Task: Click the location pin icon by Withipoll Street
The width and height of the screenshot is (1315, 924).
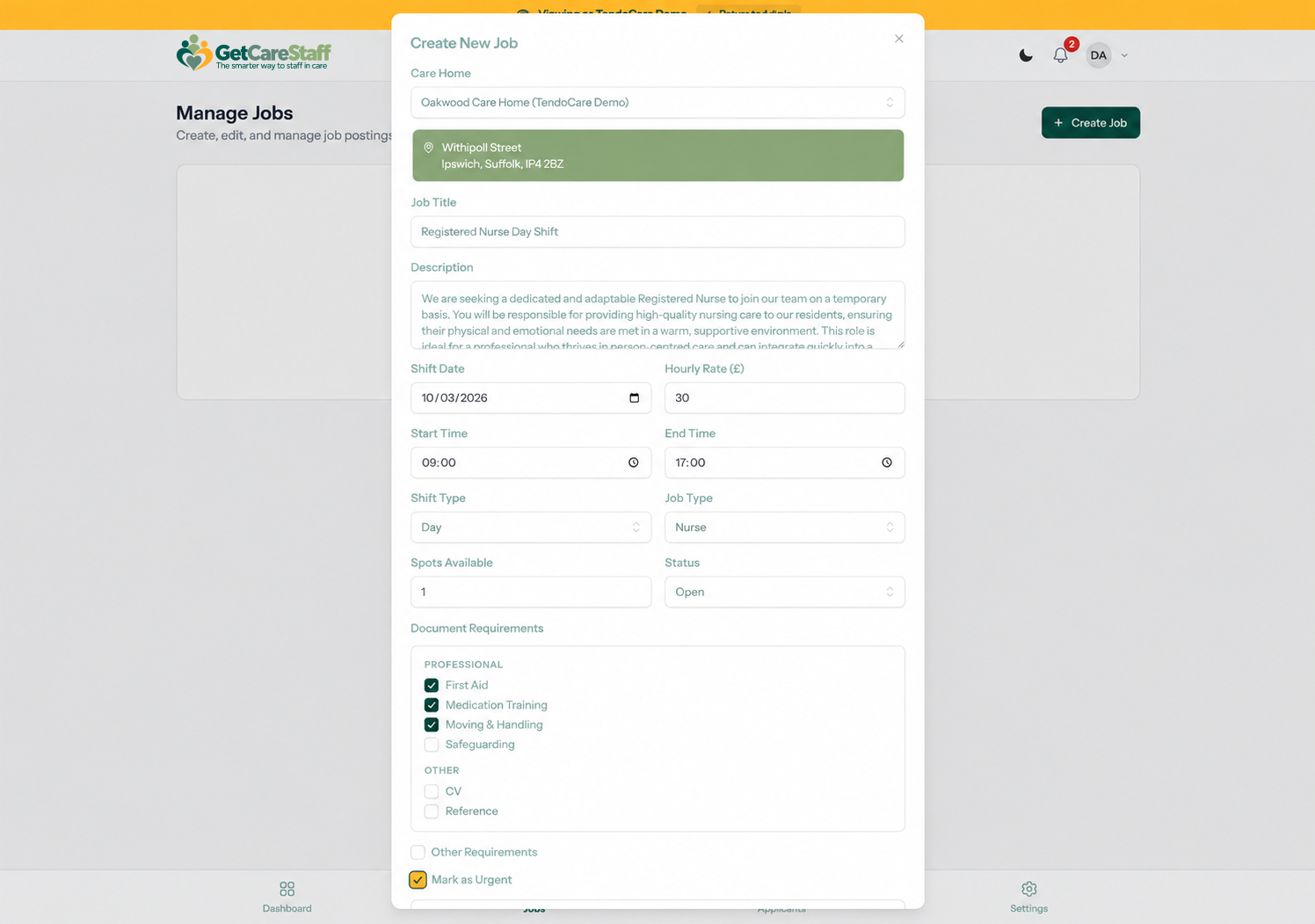Action: point(429,148)
